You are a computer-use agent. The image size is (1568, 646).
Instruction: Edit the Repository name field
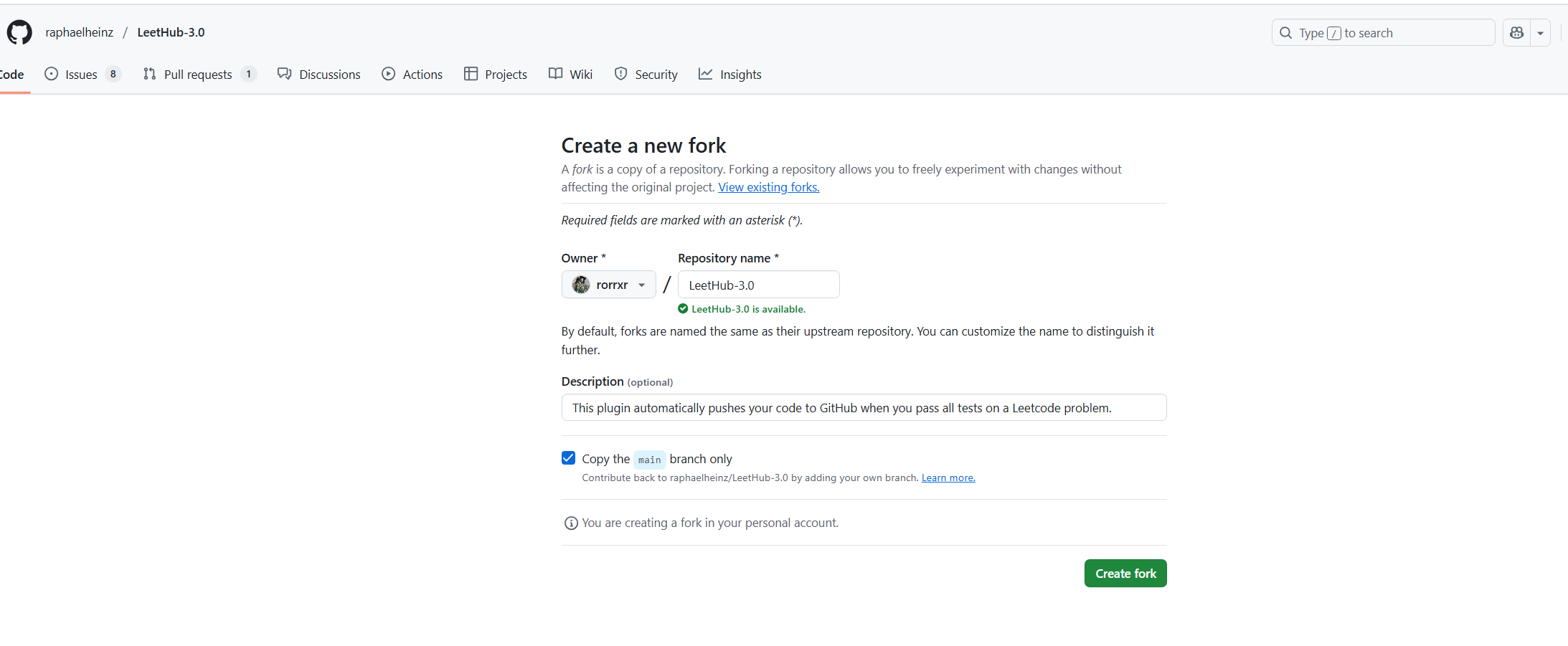[x=758, y=285]
